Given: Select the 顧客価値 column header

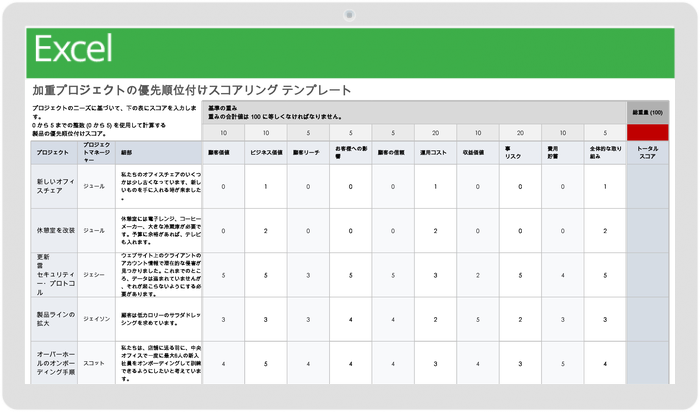Looking at the screenshot, I should [222, 154].
